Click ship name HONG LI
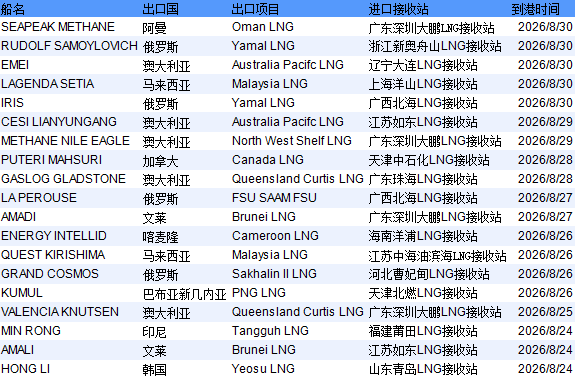The height and width of the screenshot is (377, 575). 25,369
